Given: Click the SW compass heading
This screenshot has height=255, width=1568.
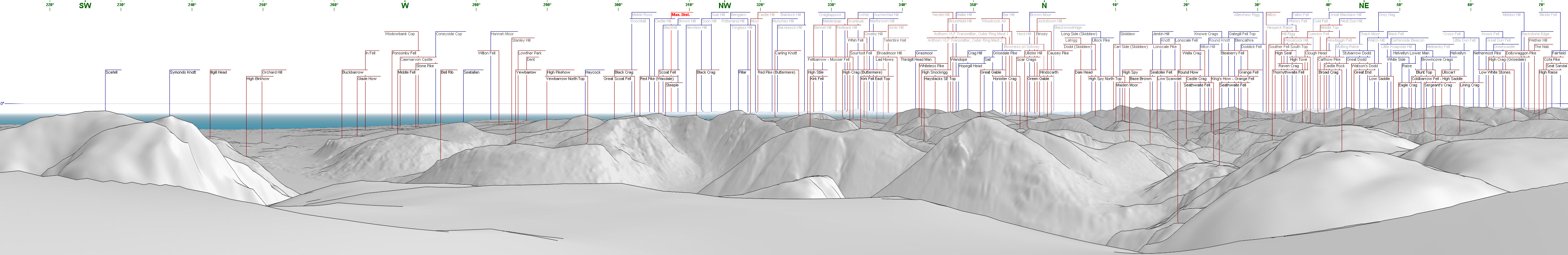Looking at the screenshot, I should point(85,5).
